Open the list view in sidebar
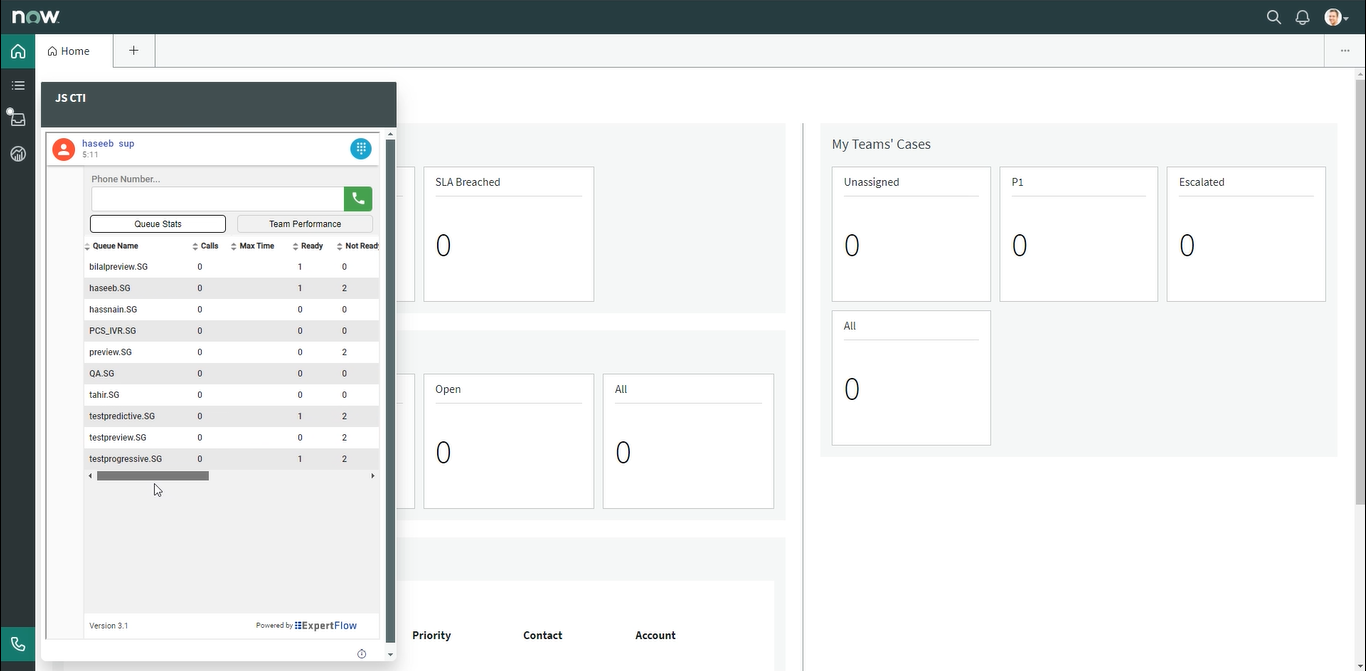The height and width of the screenshot is (671, 1366). point(18,86)
